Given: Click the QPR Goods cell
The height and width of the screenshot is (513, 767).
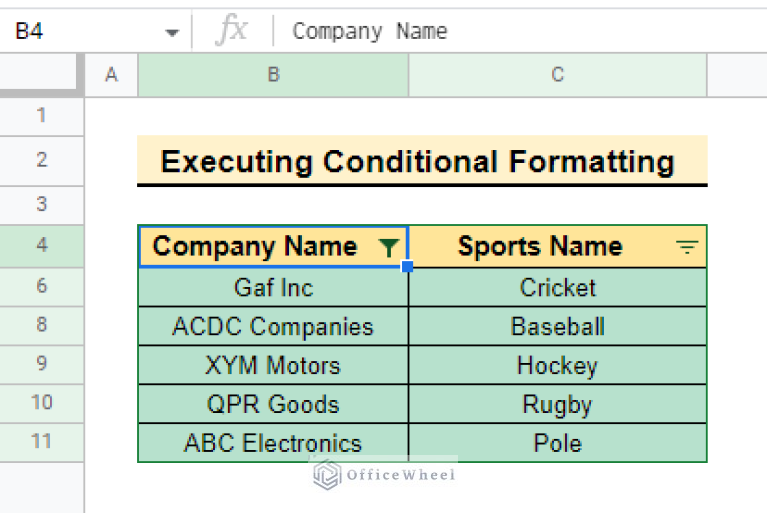Looking at the screenshot, I should pos(273,404).
